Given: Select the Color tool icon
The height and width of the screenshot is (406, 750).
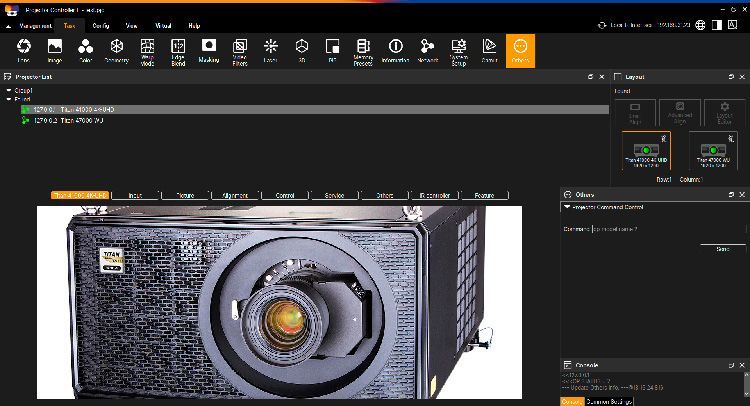Looking at the screenshot, I should 86,51.
